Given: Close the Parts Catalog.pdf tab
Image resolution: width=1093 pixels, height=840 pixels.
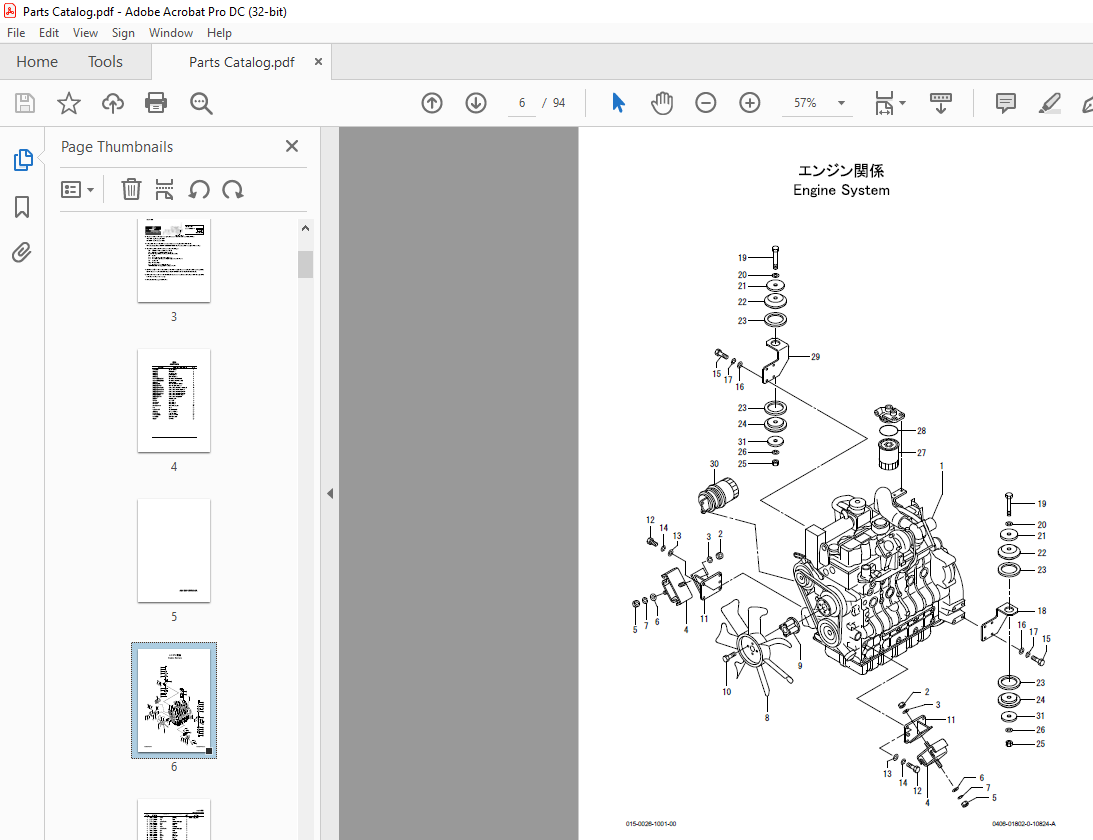Looking at the screenshot, I should click(x=319, y=61).
